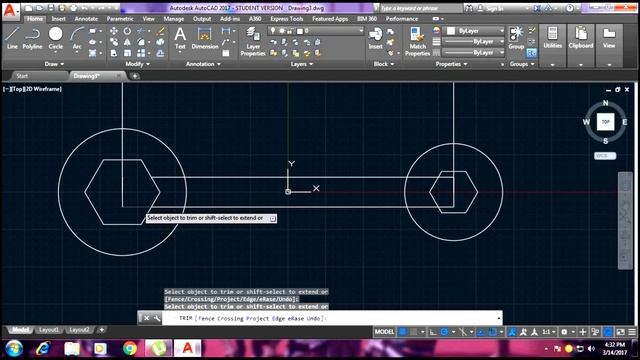Viewport: 640px width, 360px height.
Task: Expand the Modify panel
Action: pyautogui.click(x=138, y=64)
